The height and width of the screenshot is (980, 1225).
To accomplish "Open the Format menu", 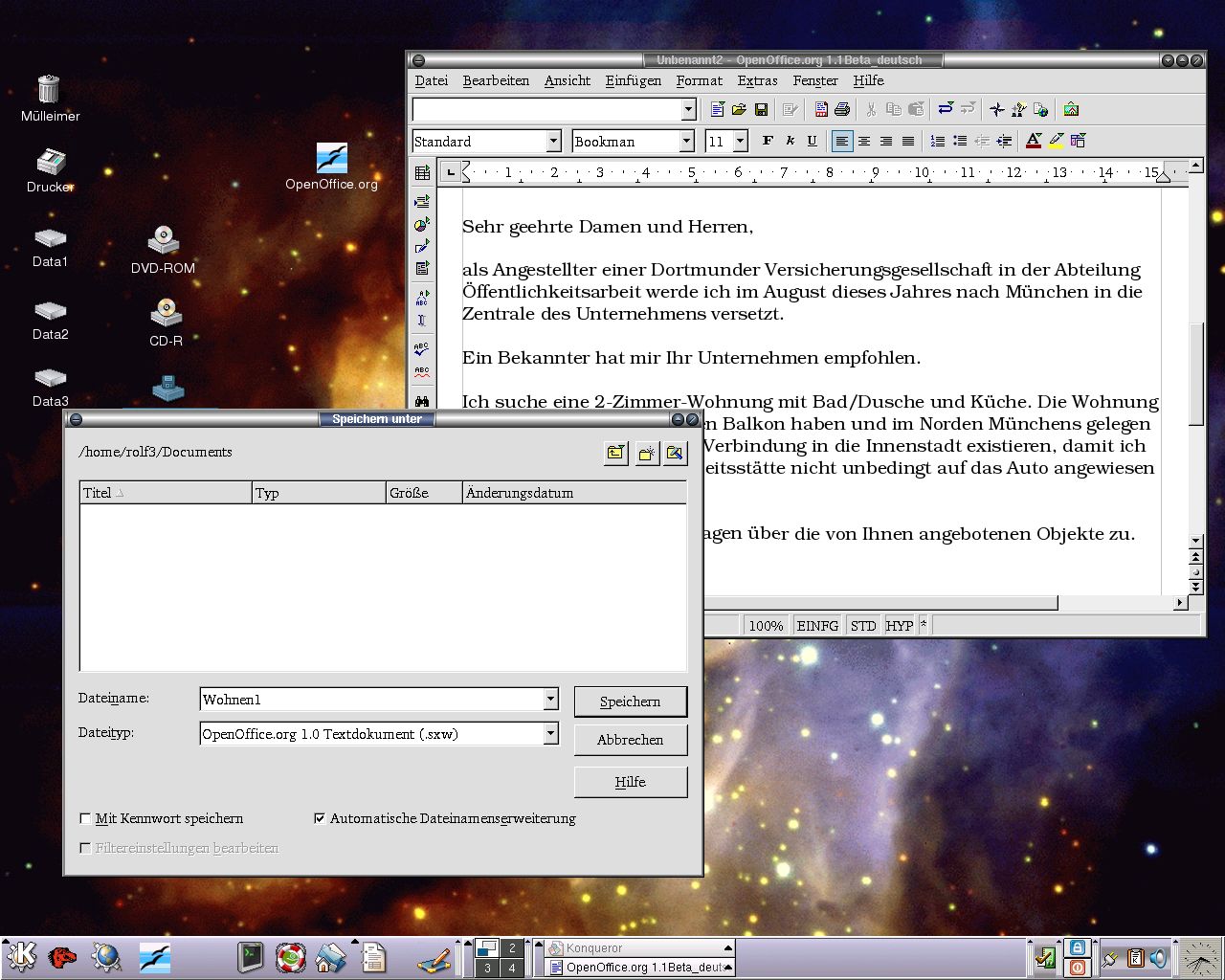I will tap(699, 81).
